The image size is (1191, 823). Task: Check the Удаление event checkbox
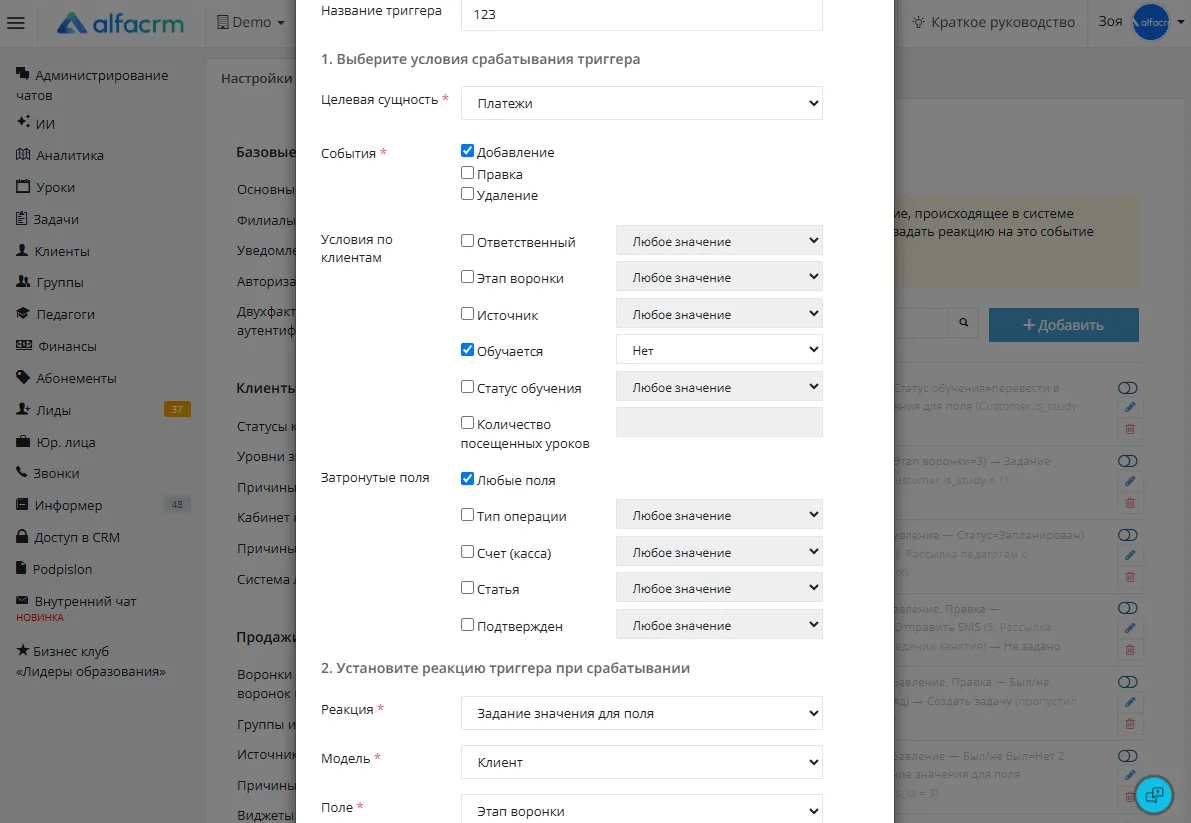467,194
